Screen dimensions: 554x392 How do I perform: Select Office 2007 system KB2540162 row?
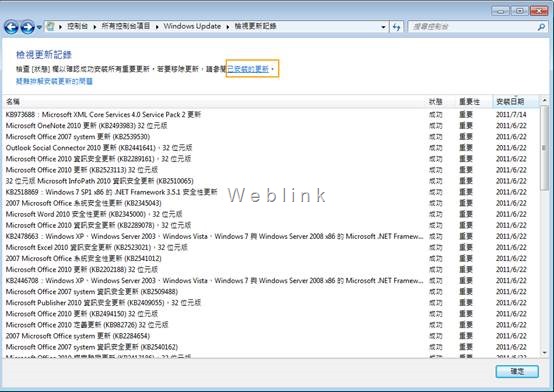[x=271, y=347]
